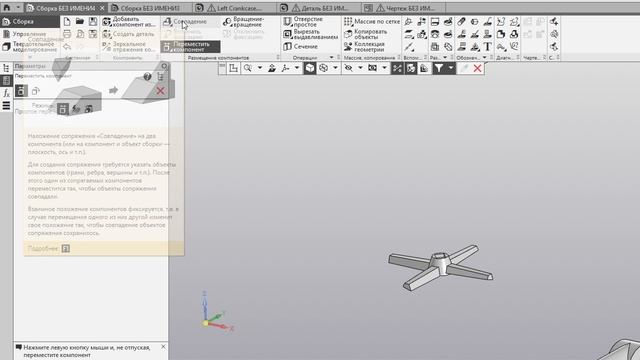Expand the toolbar set list arrow

tap(30, 57)
